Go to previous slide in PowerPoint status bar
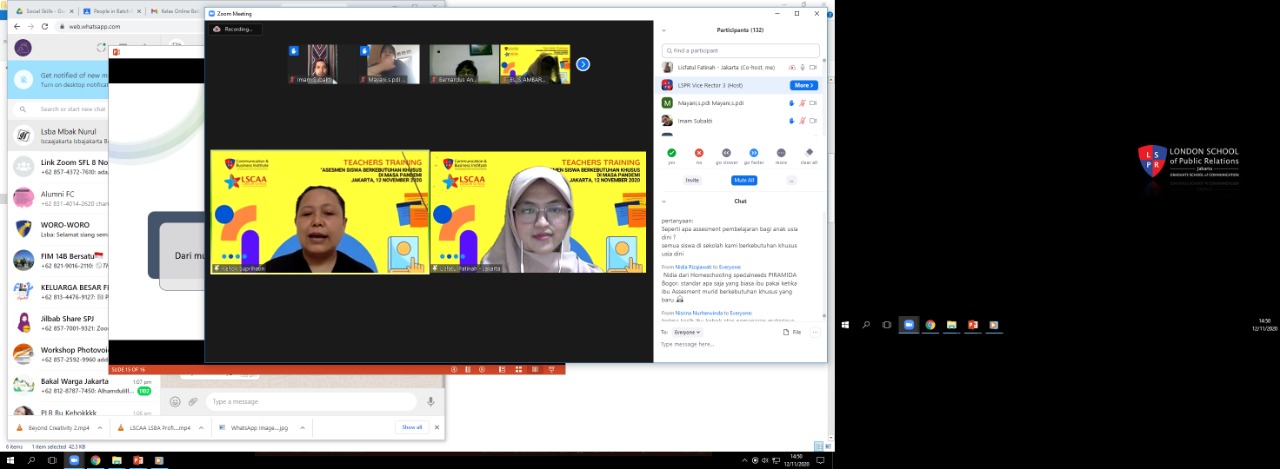 tap(455, 370)
